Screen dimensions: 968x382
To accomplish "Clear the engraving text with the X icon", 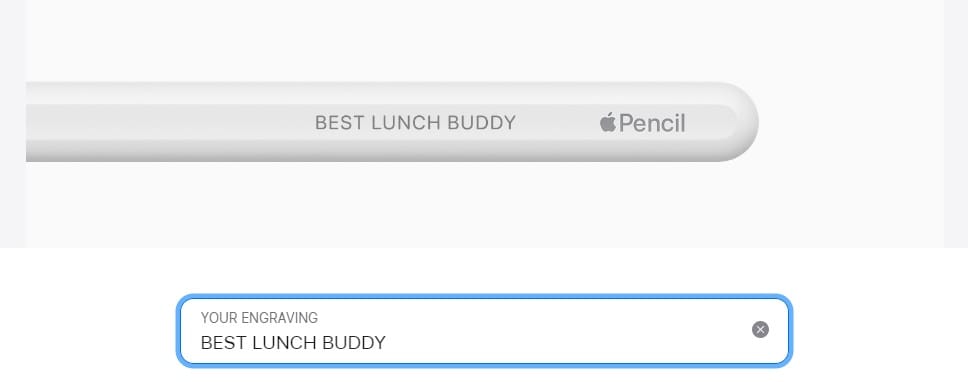I will (760, 330).
